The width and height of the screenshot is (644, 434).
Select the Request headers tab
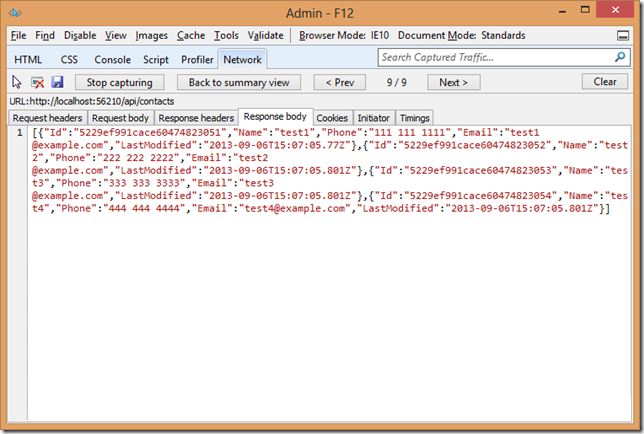click(46, 118)
